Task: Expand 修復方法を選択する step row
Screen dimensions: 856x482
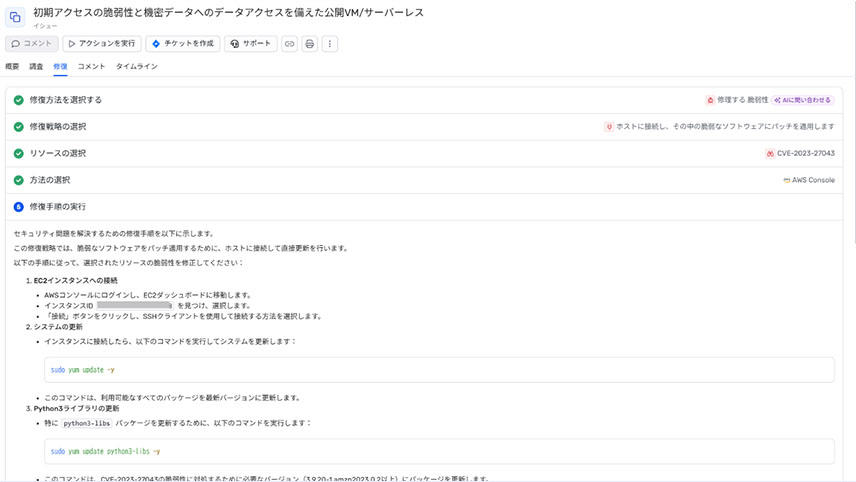Action: [x=424, y=100]
